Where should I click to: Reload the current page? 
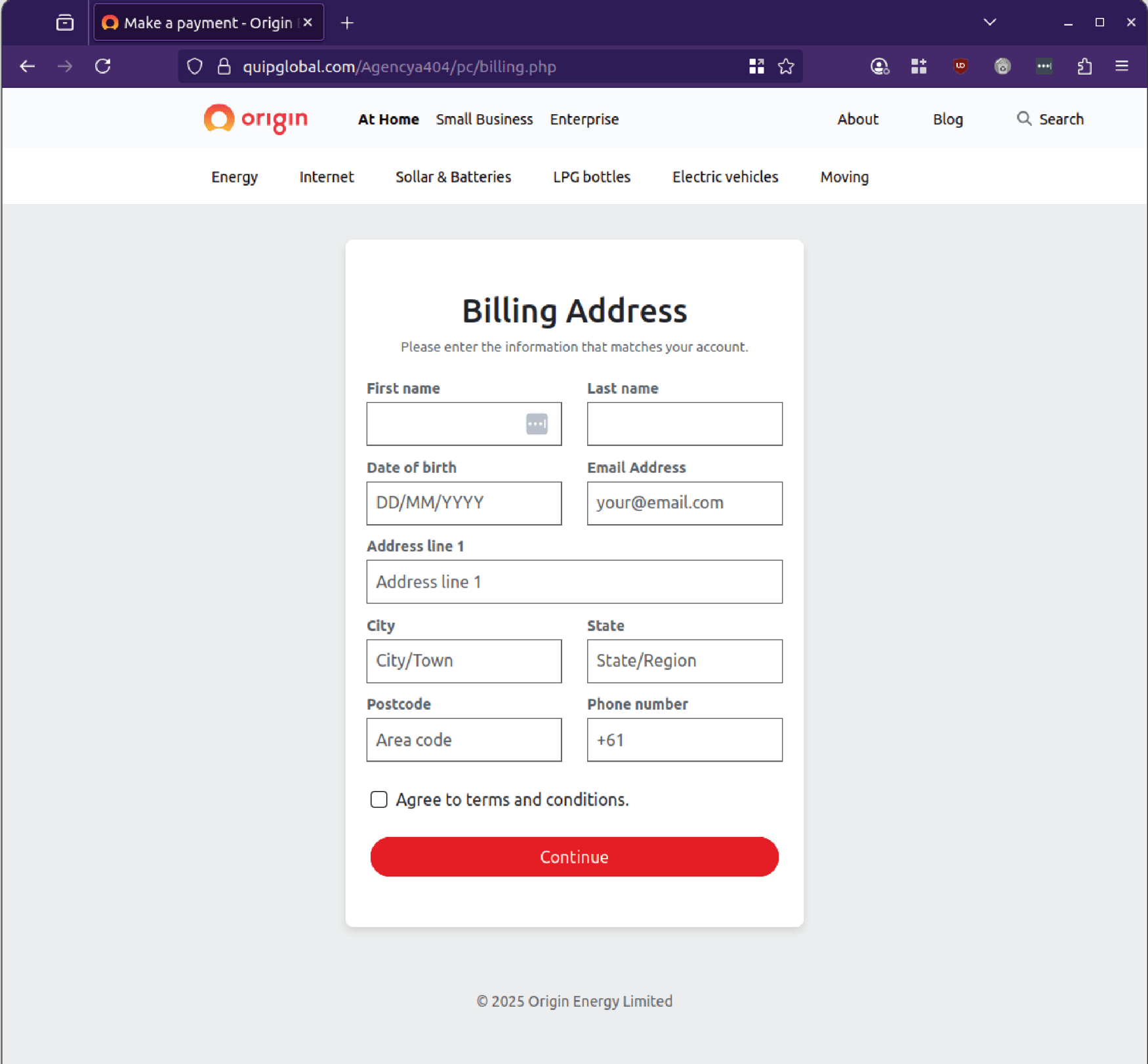(103, 66)
